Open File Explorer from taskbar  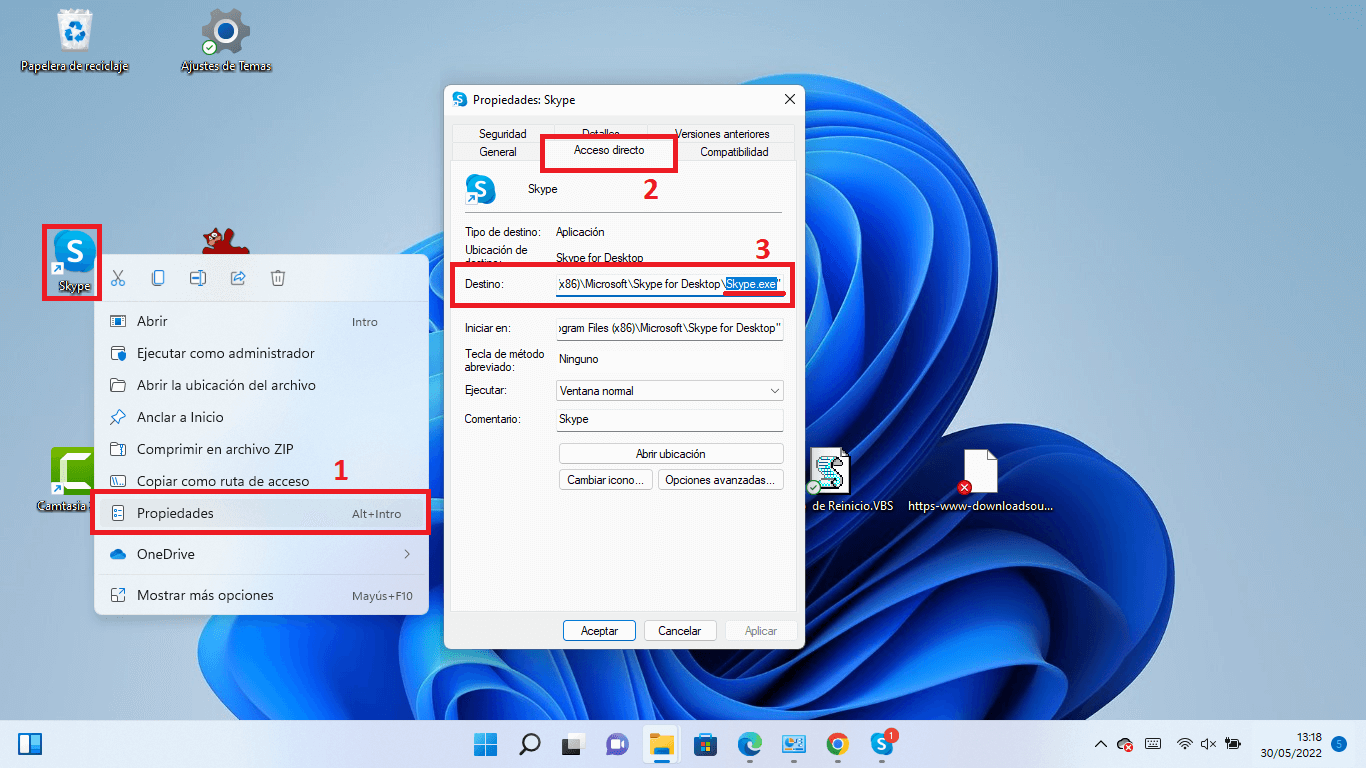(660, 744)
